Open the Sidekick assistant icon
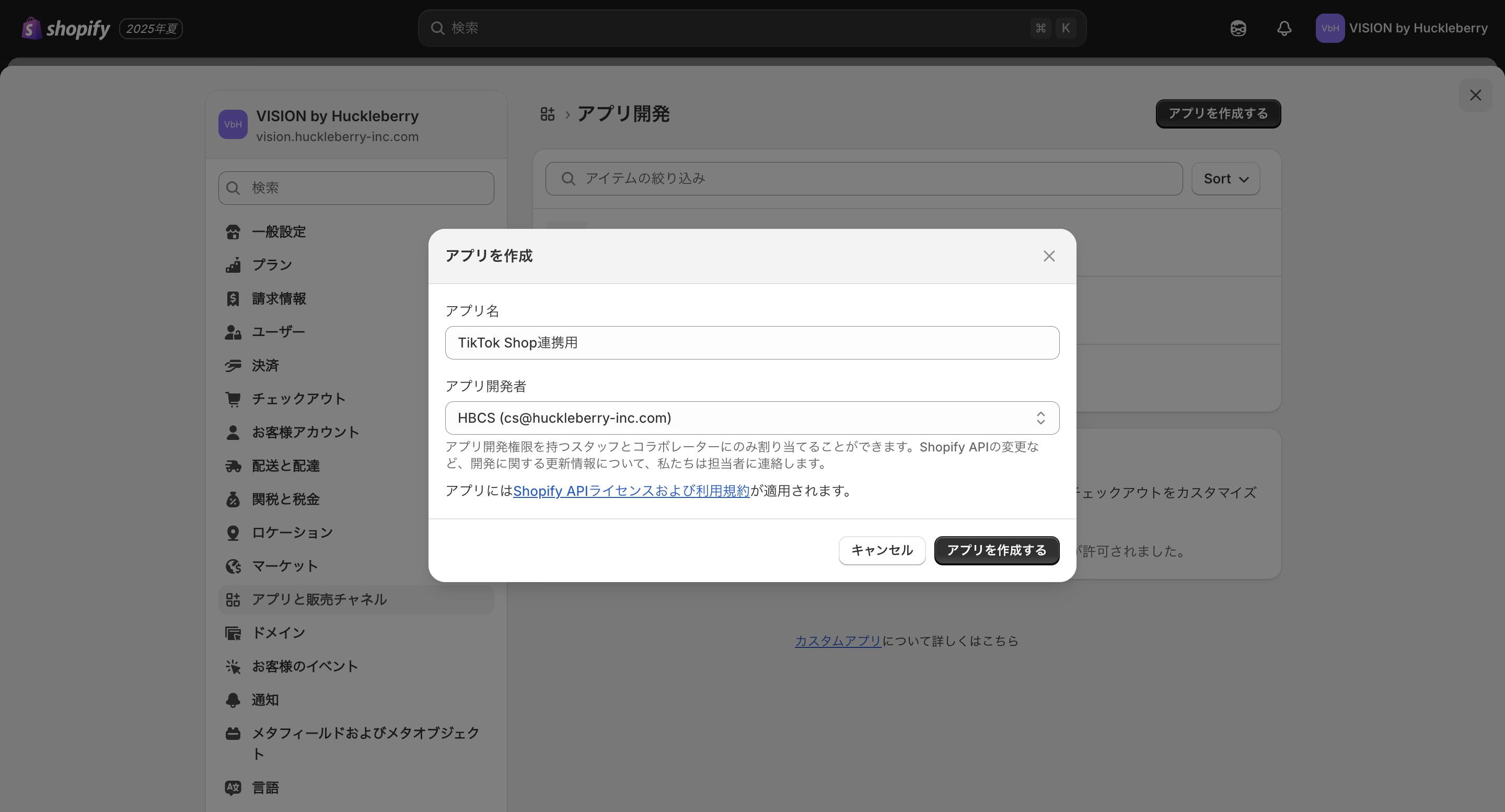 pyautogui.click(x=1238, y=28)
